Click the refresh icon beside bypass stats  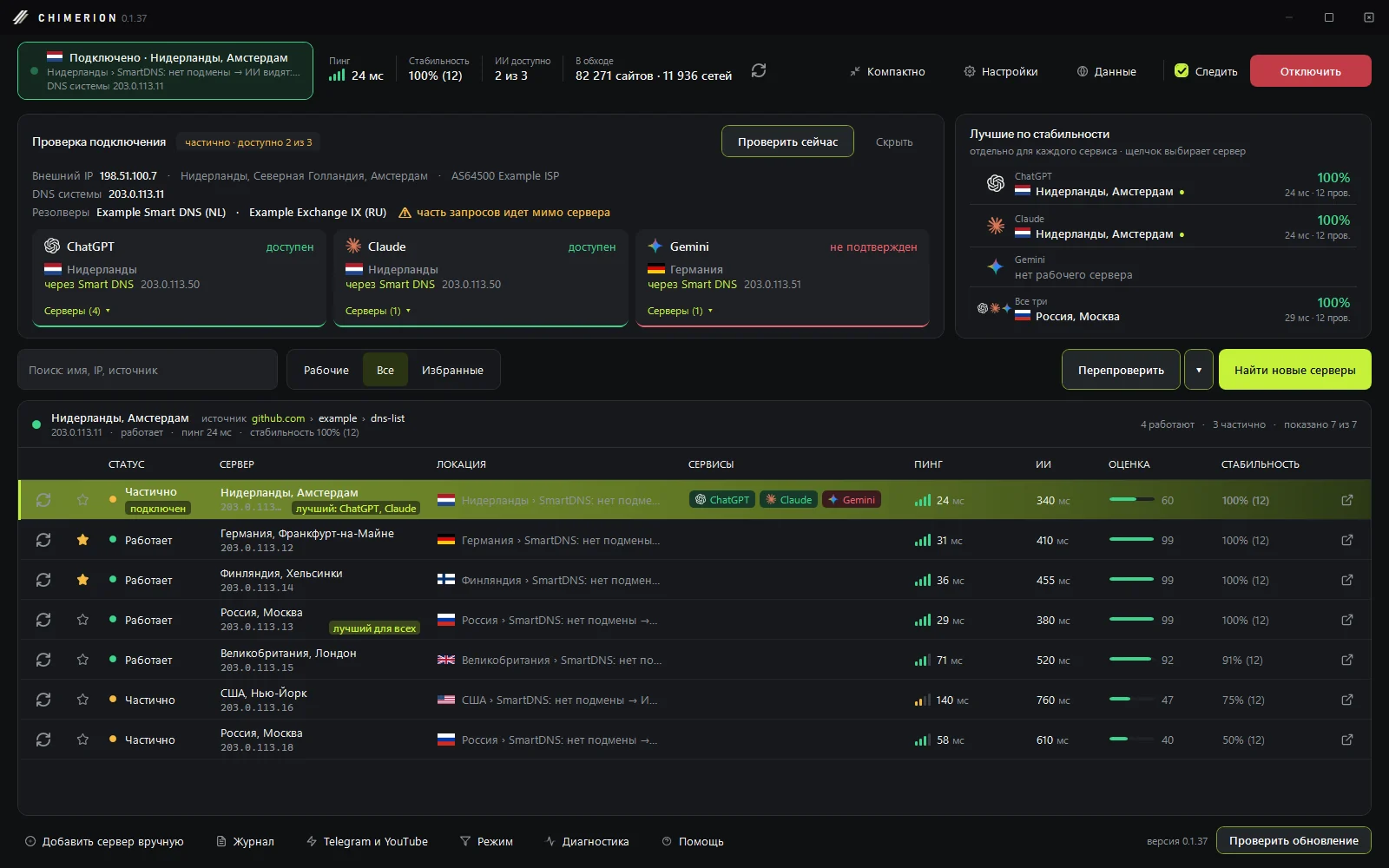click(759, 70)
